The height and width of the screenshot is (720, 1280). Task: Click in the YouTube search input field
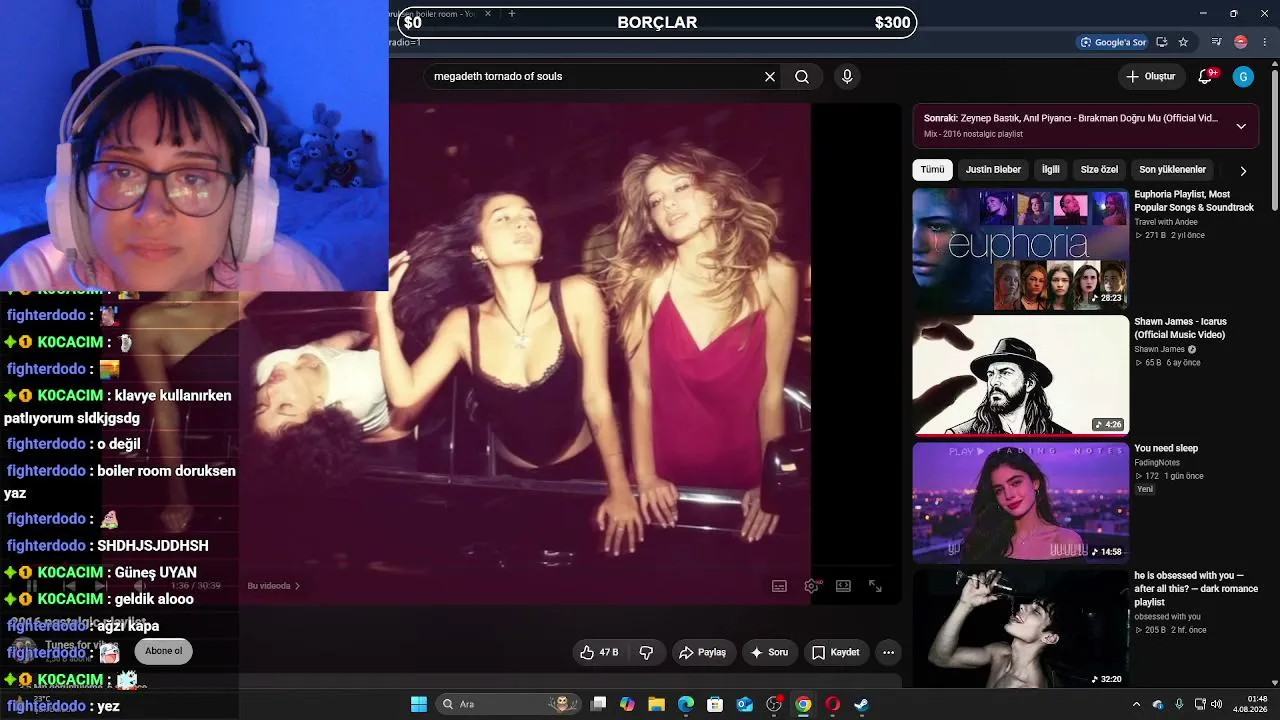595,77
